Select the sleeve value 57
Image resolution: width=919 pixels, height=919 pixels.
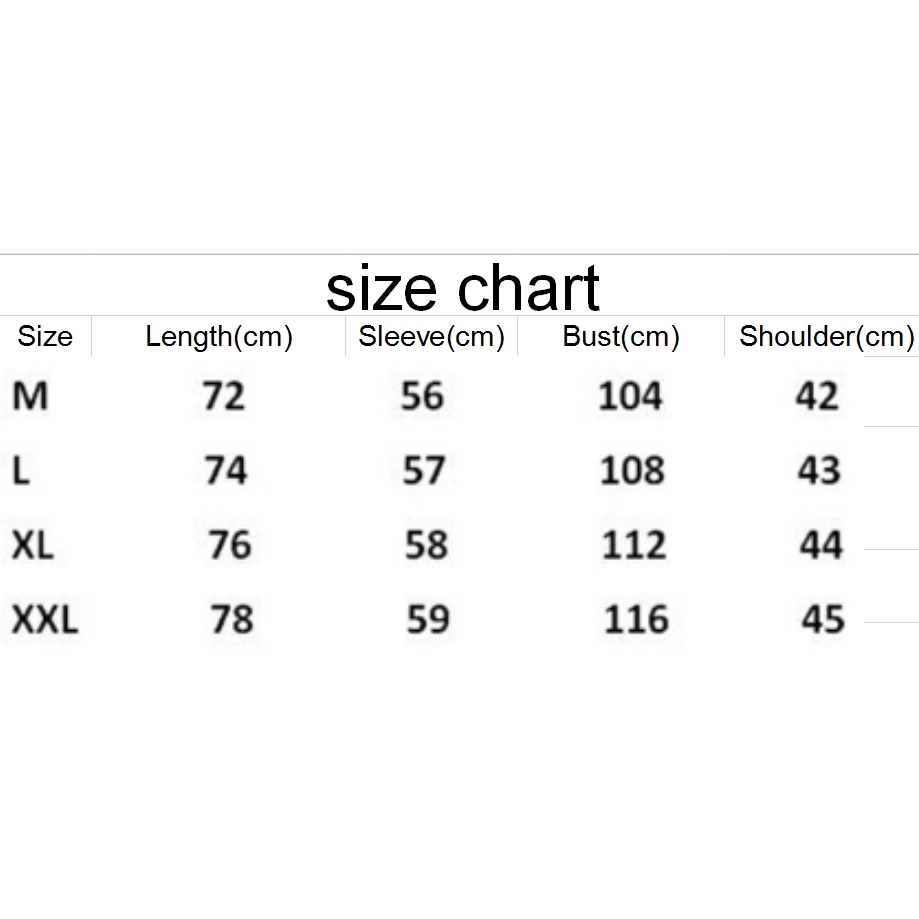pos(424,470)
